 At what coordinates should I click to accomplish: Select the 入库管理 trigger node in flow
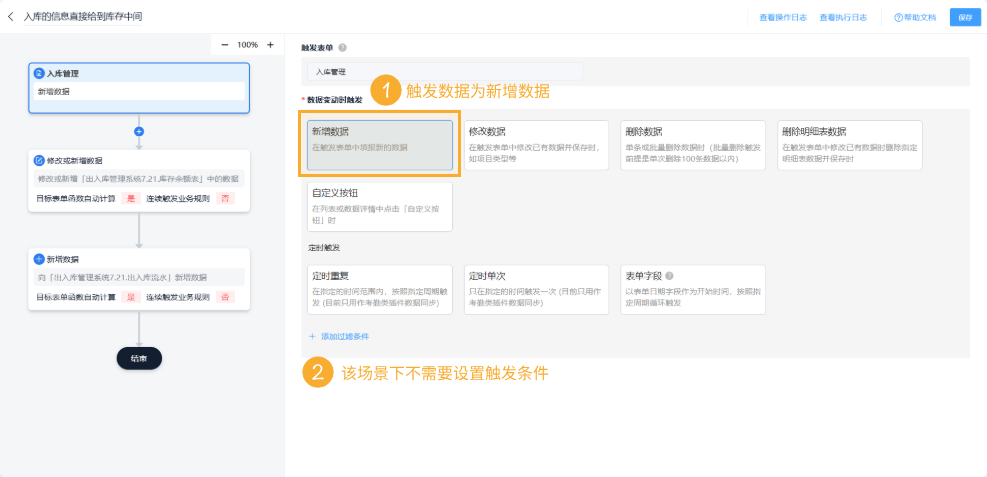[x=139, y=83]
